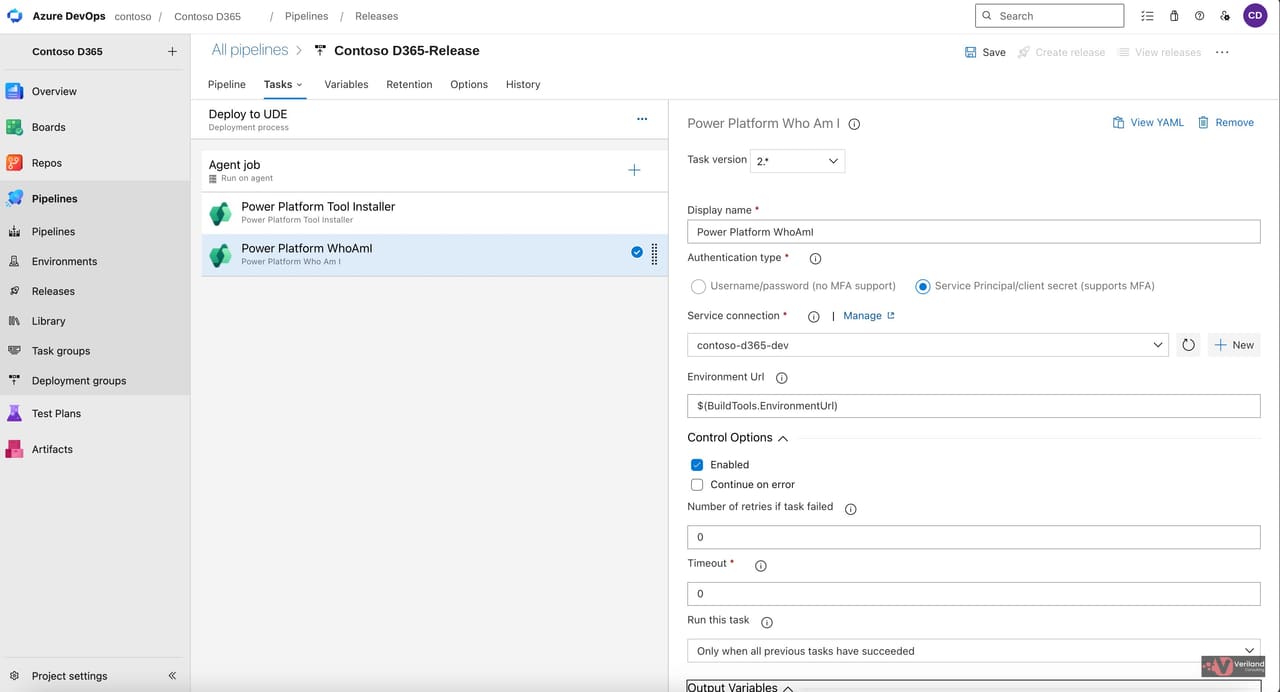The width and height of the screenshot is (1280, 692).
Task: Switch to the Pipeline tab
Action: pos(226,84)
